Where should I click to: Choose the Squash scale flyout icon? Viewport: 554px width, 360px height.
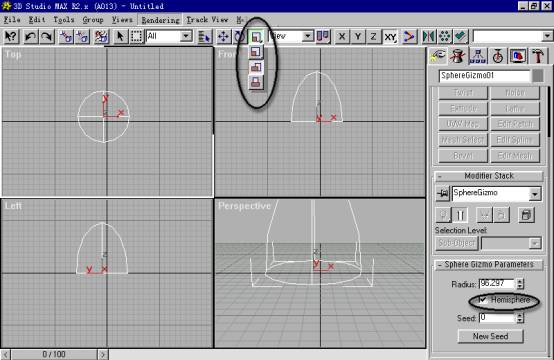[256, 82]
